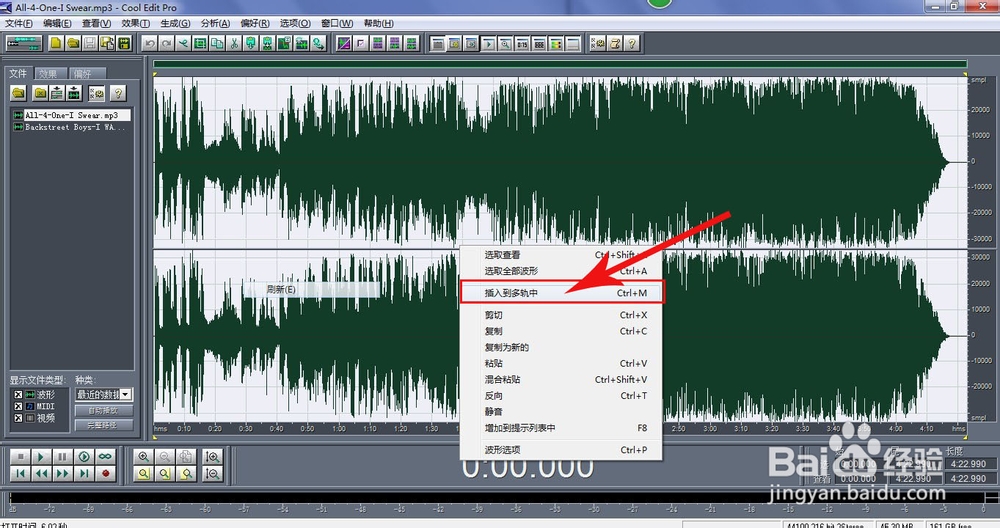Click the fast forward transport button

(62, 473)
